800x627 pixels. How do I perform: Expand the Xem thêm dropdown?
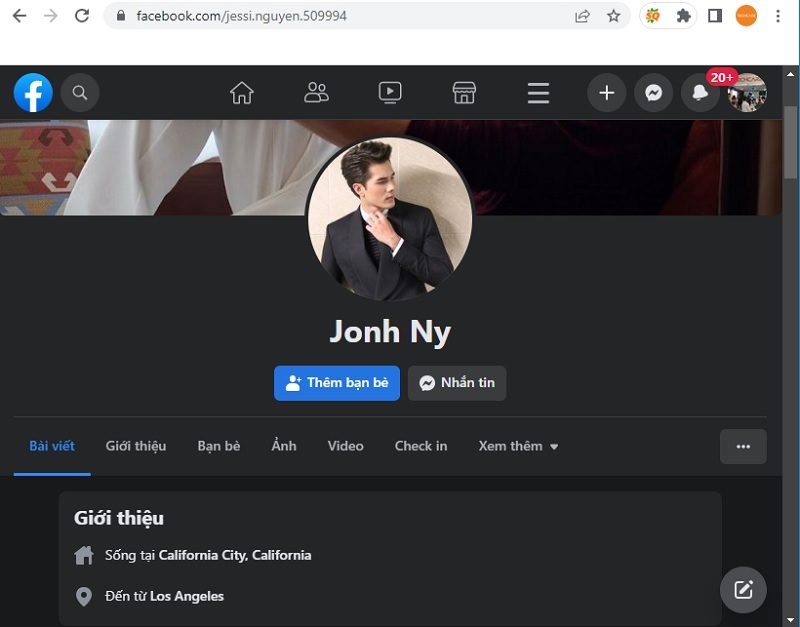[x=518, y=446]
